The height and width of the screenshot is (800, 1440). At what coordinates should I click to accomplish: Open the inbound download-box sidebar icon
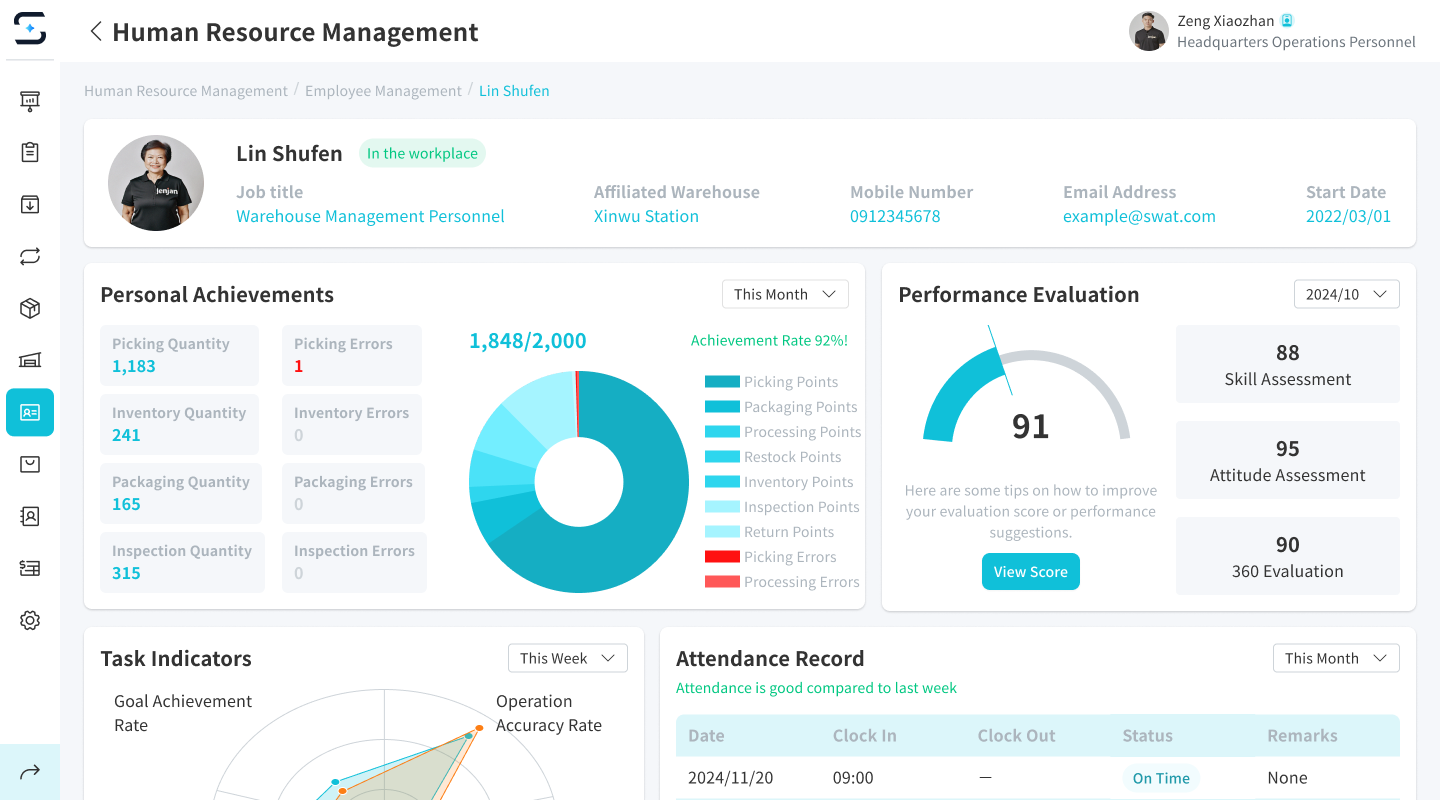pos(30,204)
